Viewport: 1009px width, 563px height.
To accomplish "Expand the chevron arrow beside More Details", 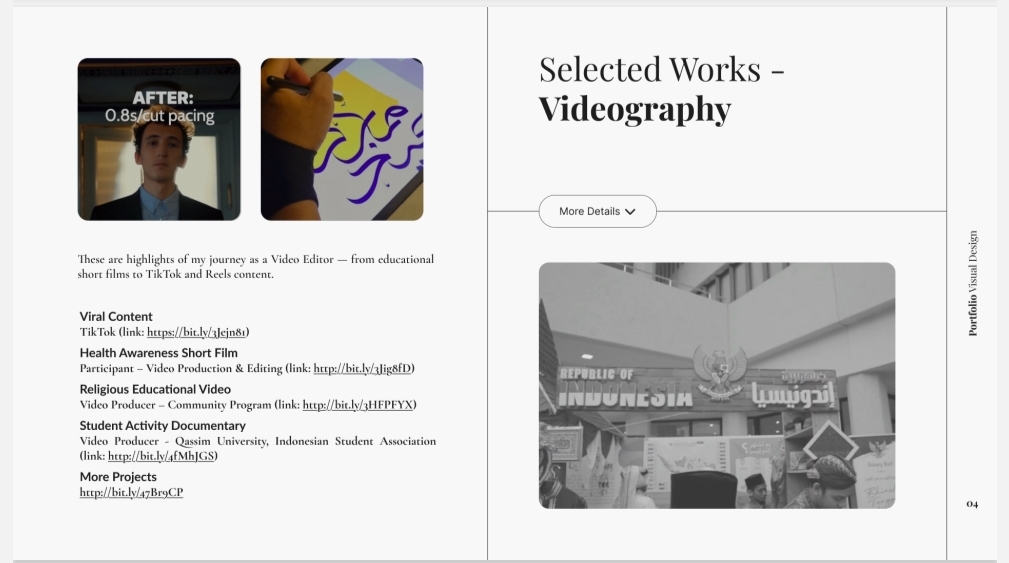I will 630,212.
